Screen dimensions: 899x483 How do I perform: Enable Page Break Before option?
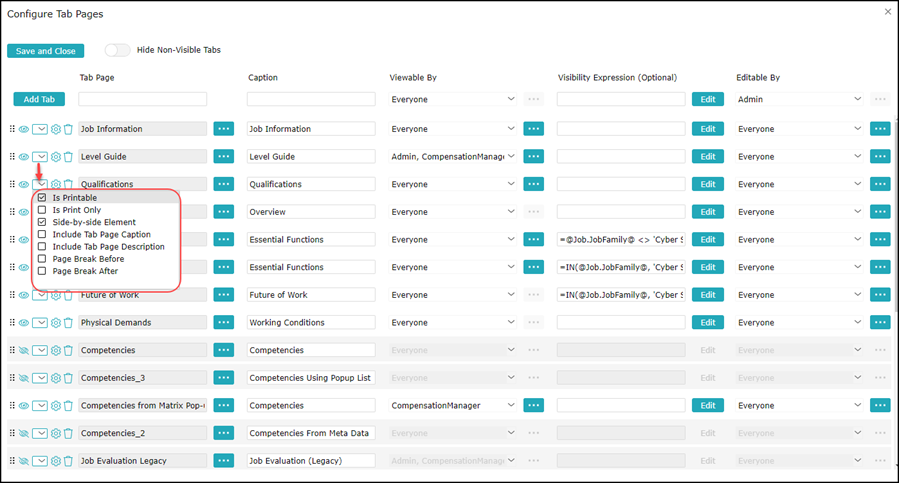[42, 259]
